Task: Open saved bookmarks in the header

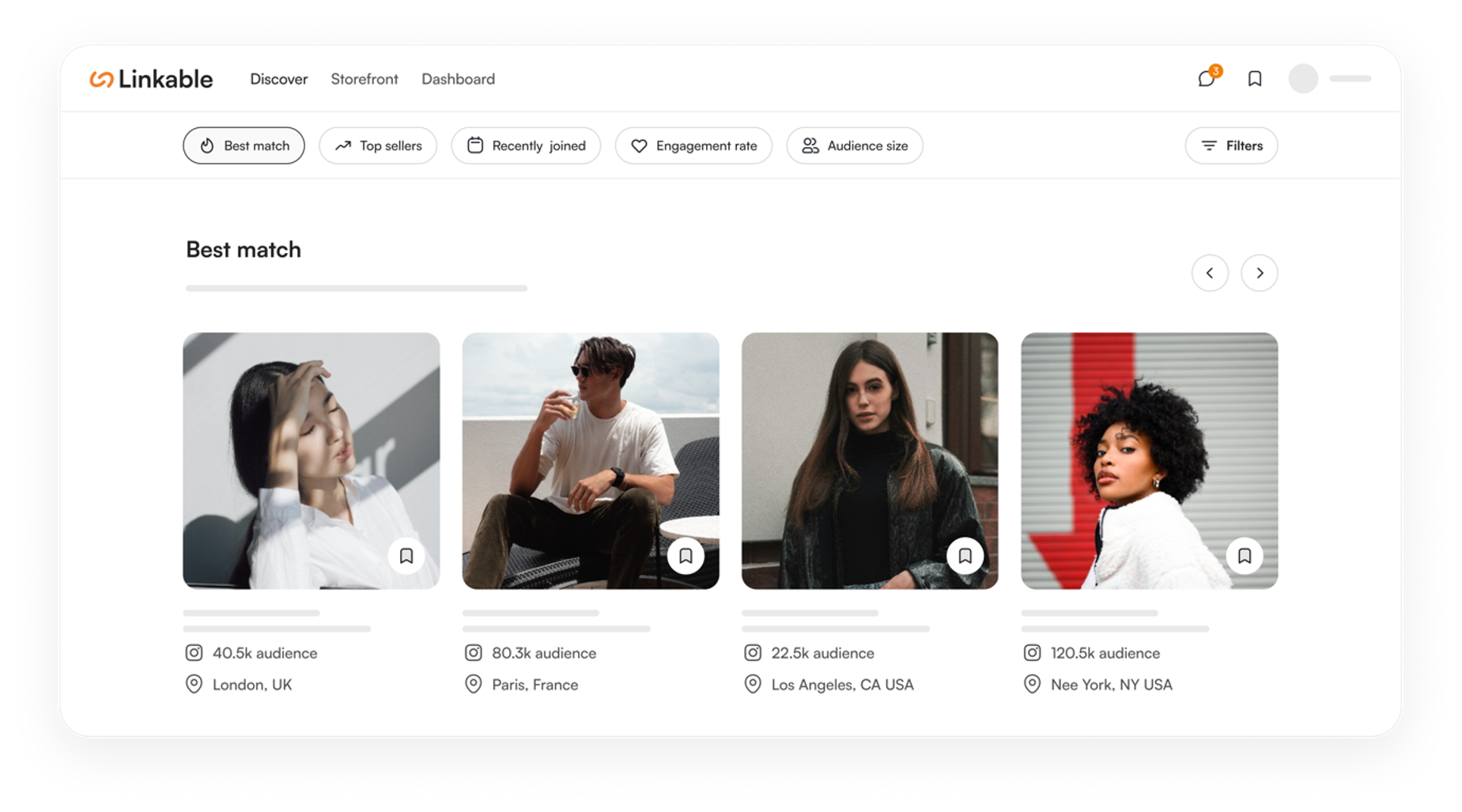Action: tap(1255, 79)
